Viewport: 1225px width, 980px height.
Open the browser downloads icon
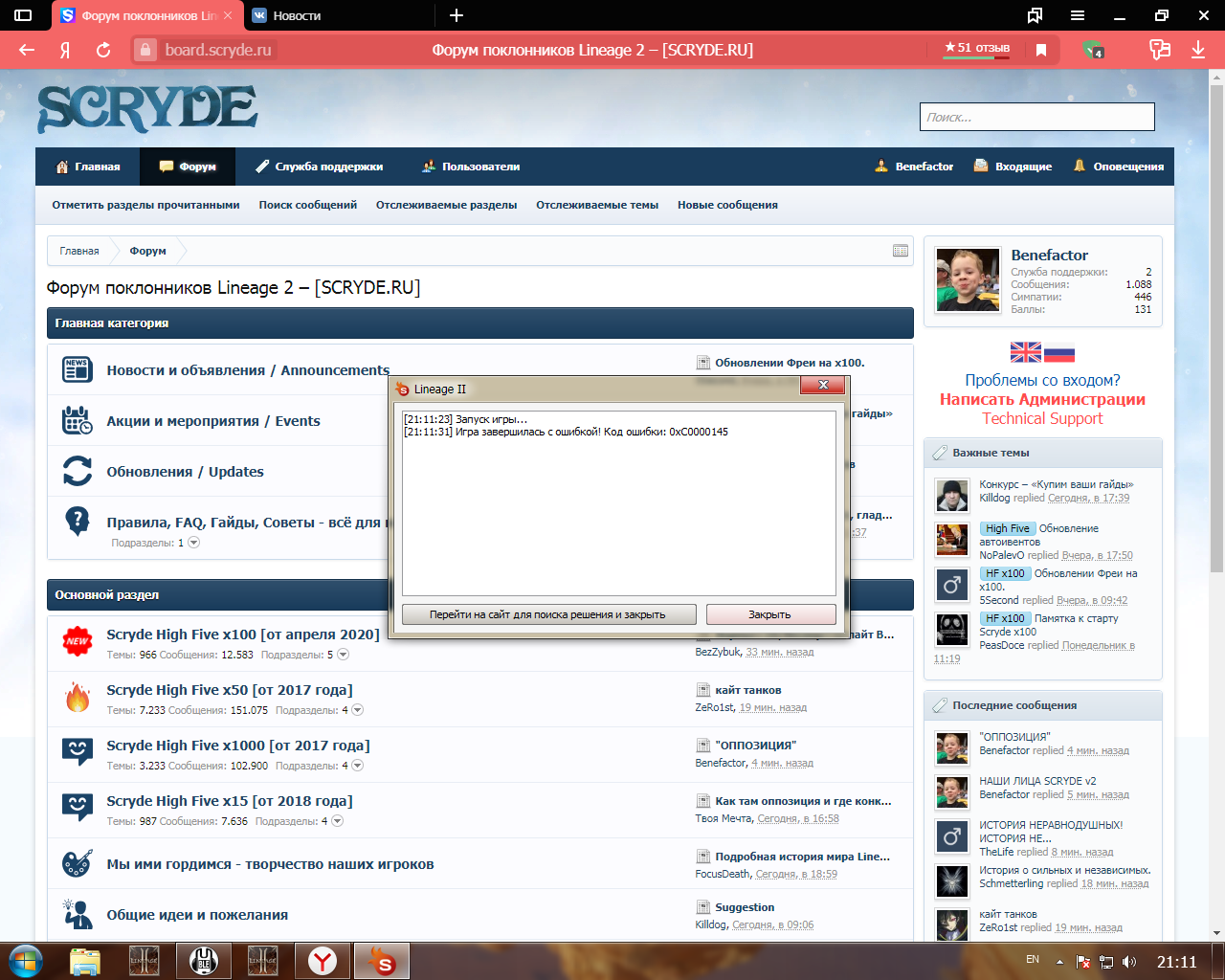tap(1197, 50)
